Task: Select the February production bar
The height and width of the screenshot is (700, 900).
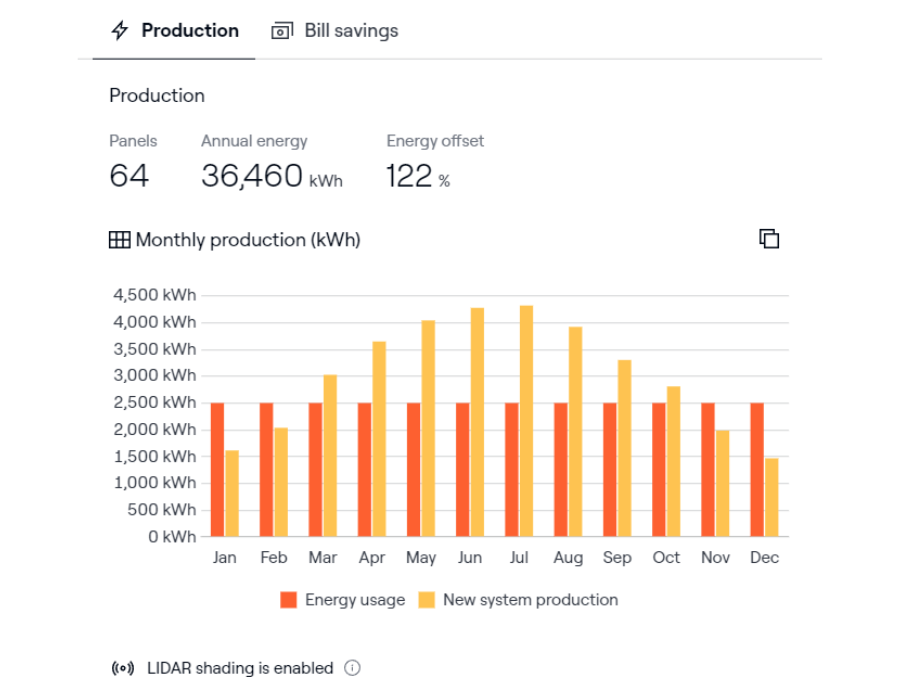Action: coord(281,483)
